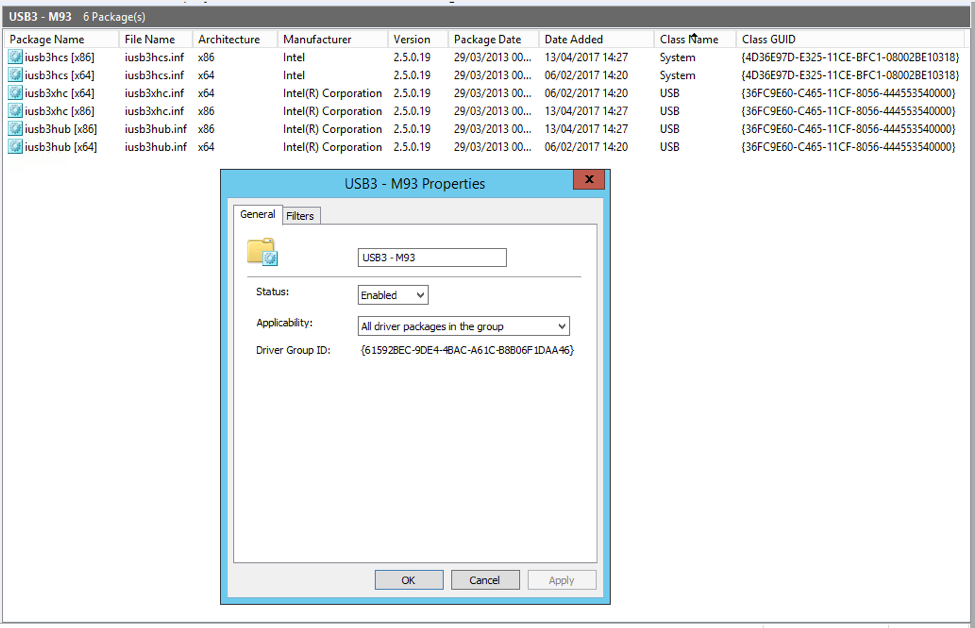Click the iusb3hub [x86] package icon

(15, 129)
